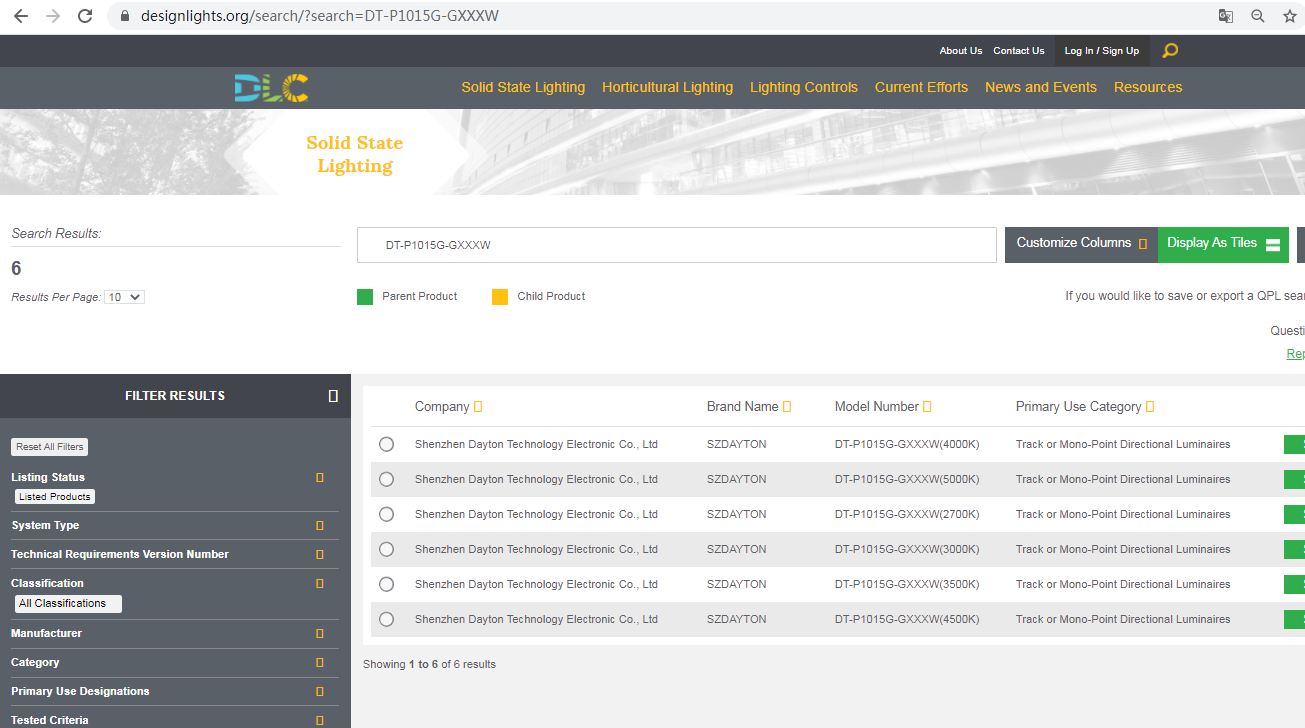
Task: Click SZDAYTON brand in the 5000K row
Action: pos(737,480)
